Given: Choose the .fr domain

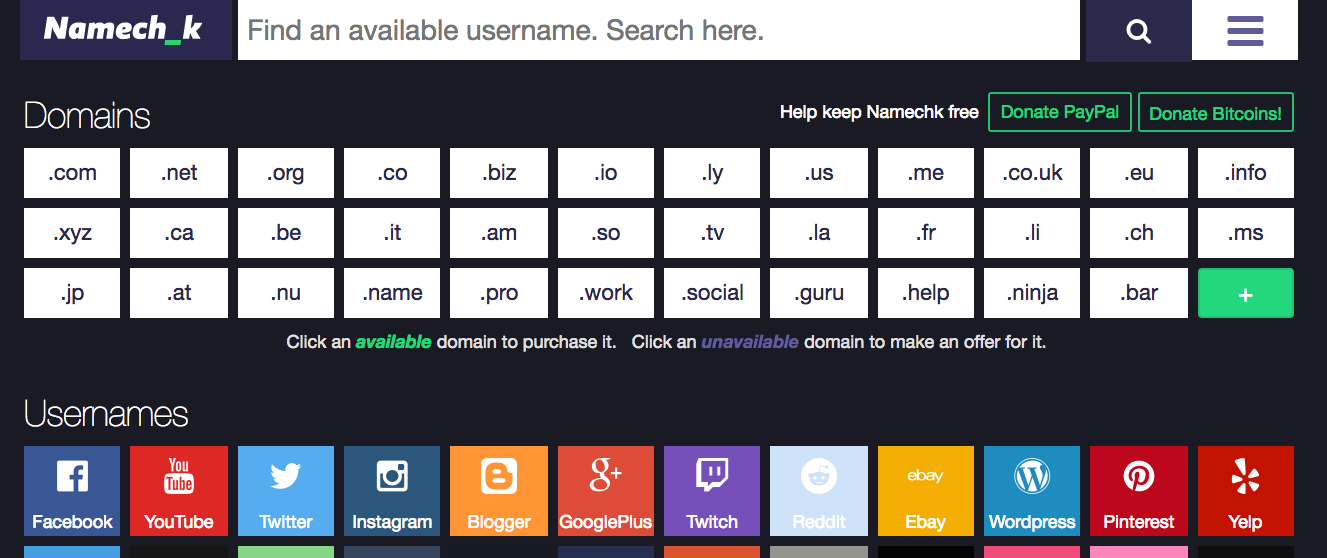Looking at the screenshot, I should click(926, 233).
